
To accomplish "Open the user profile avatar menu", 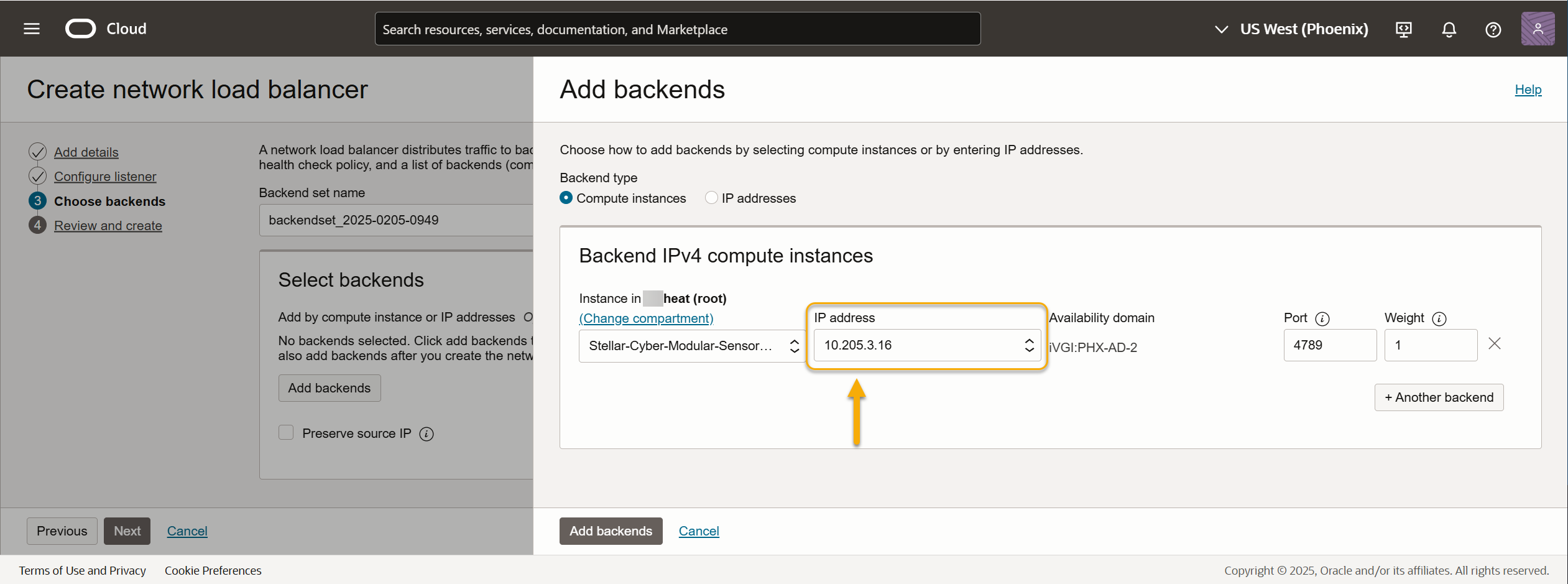I will [x=1538, y=29].
